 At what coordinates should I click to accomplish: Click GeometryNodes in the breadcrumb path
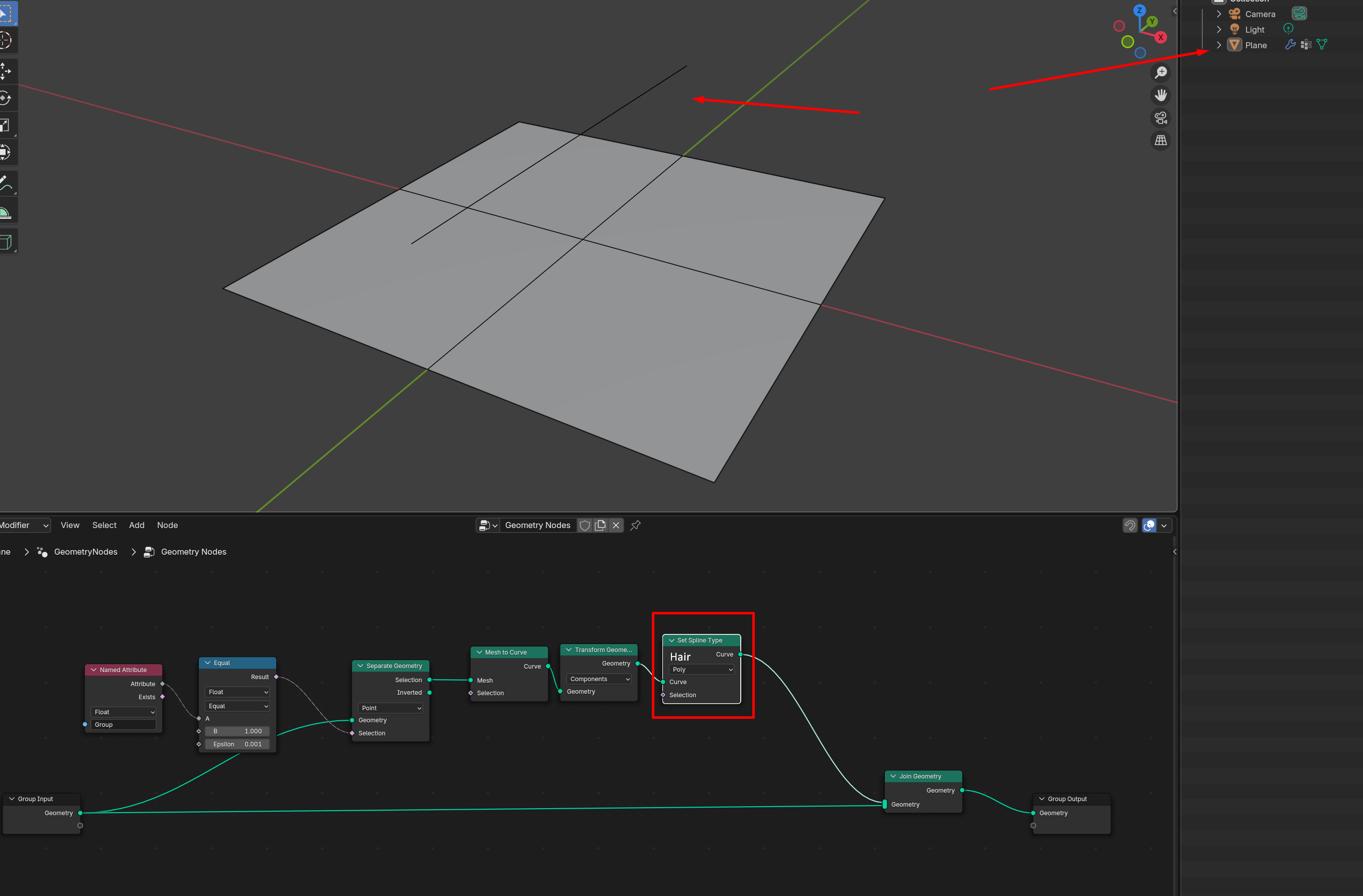point(85,552)
